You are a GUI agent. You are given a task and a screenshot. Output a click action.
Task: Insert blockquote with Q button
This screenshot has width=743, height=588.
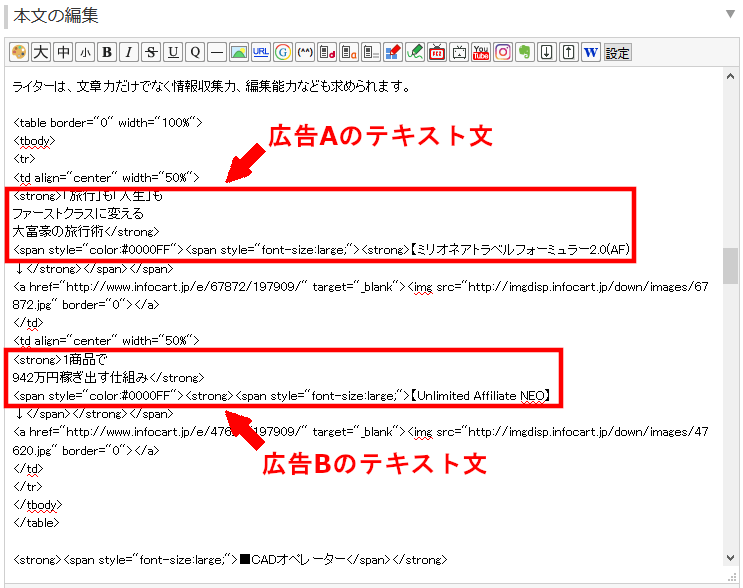[x=195, y=52]
